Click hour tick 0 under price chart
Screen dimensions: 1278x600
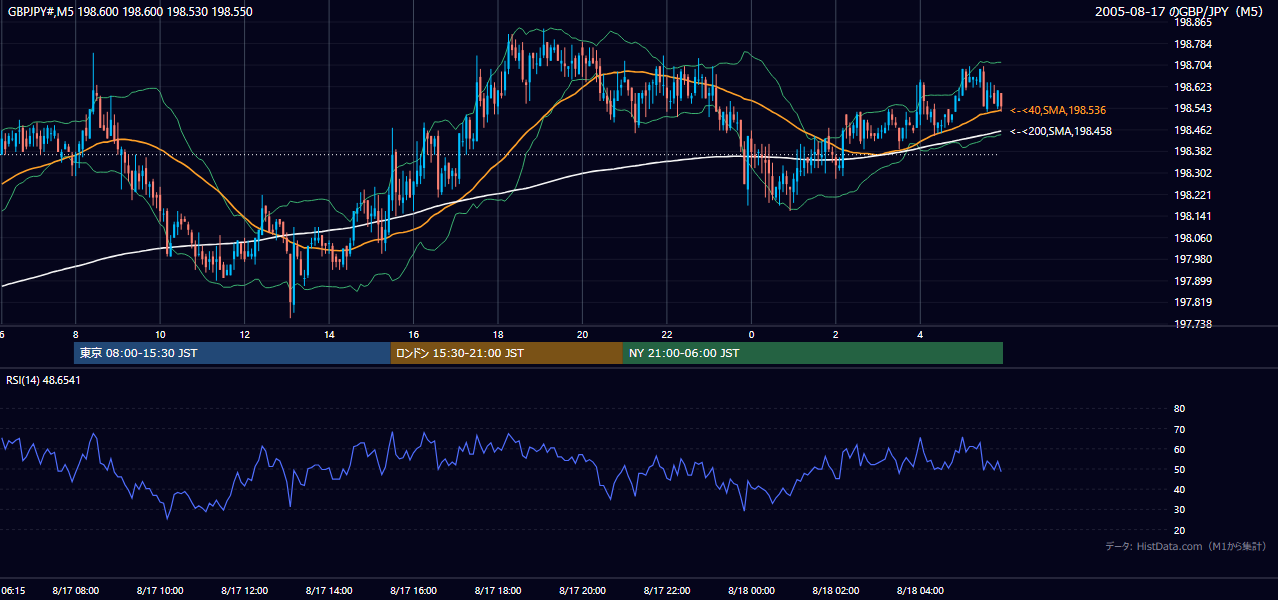coord(751,334)
